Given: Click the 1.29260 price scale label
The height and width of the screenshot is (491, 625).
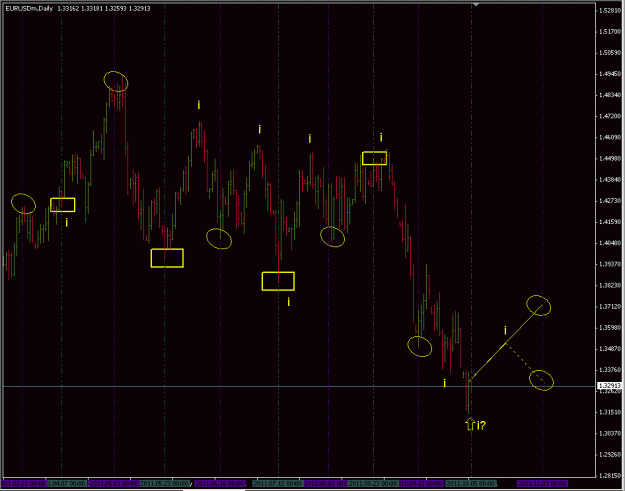Looking at the screenshot, I should [x=610, y=454].
